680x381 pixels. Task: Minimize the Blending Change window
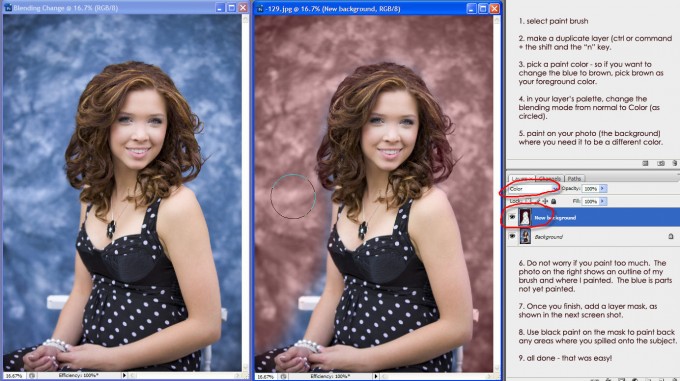click(220, 8)
